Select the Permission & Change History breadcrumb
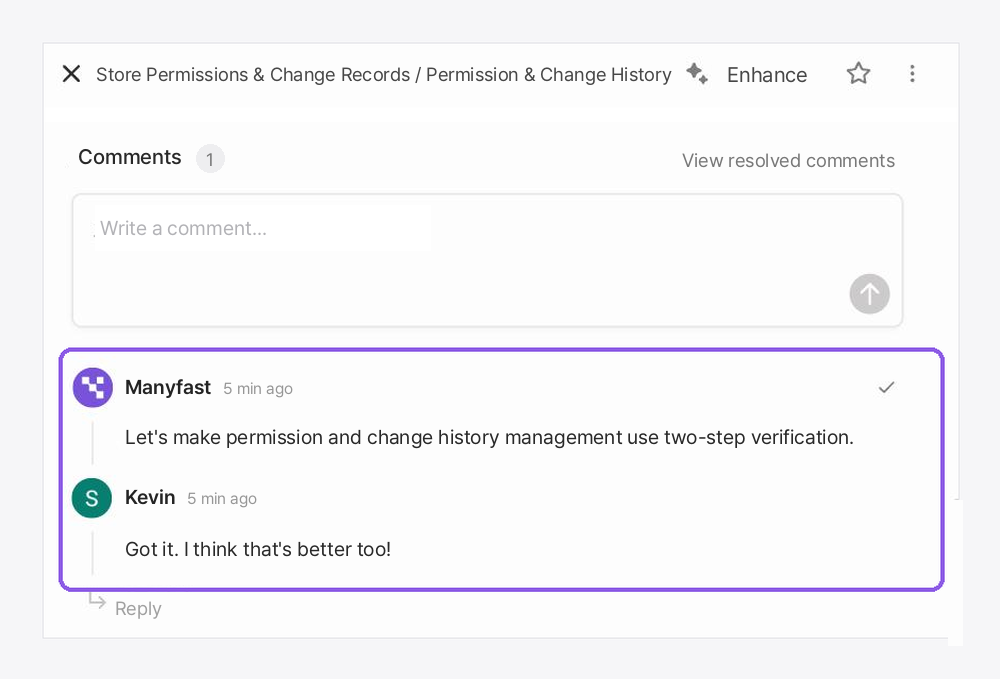The image size is (1000, 679). [548, 75]
